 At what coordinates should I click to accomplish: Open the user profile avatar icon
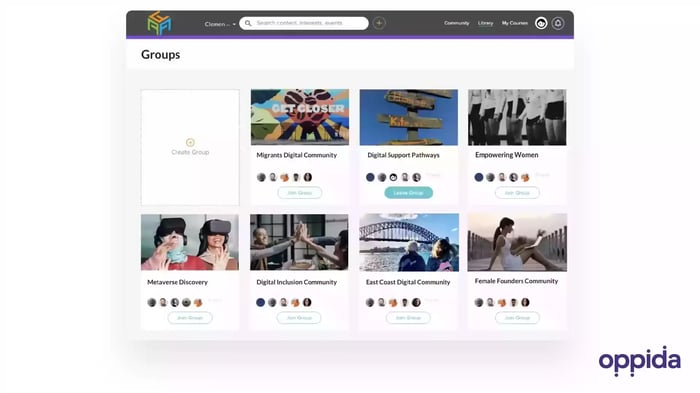click(541, 23)
